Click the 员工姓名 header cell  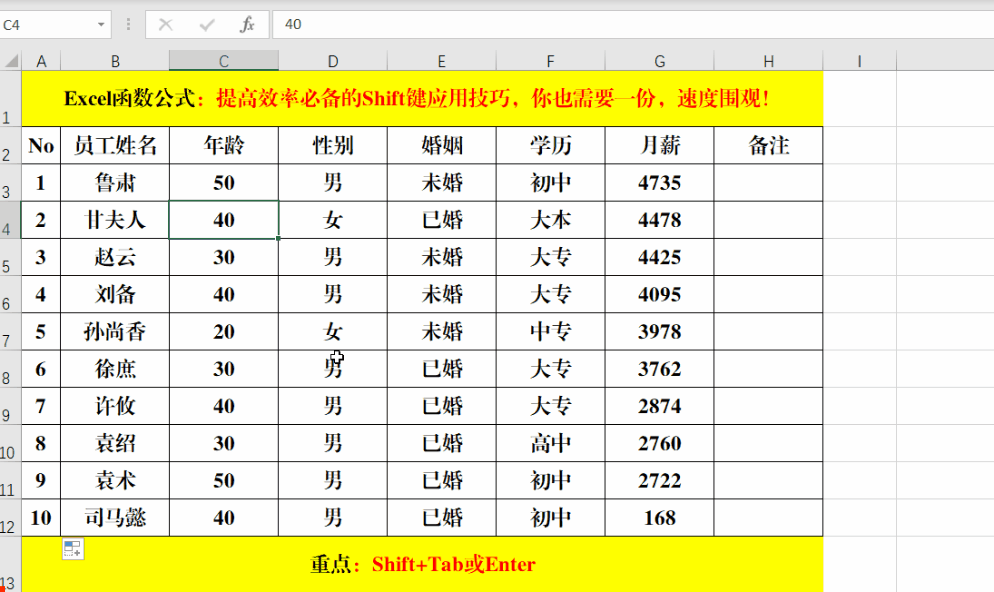pyautogui.click(x=115, y=145)
